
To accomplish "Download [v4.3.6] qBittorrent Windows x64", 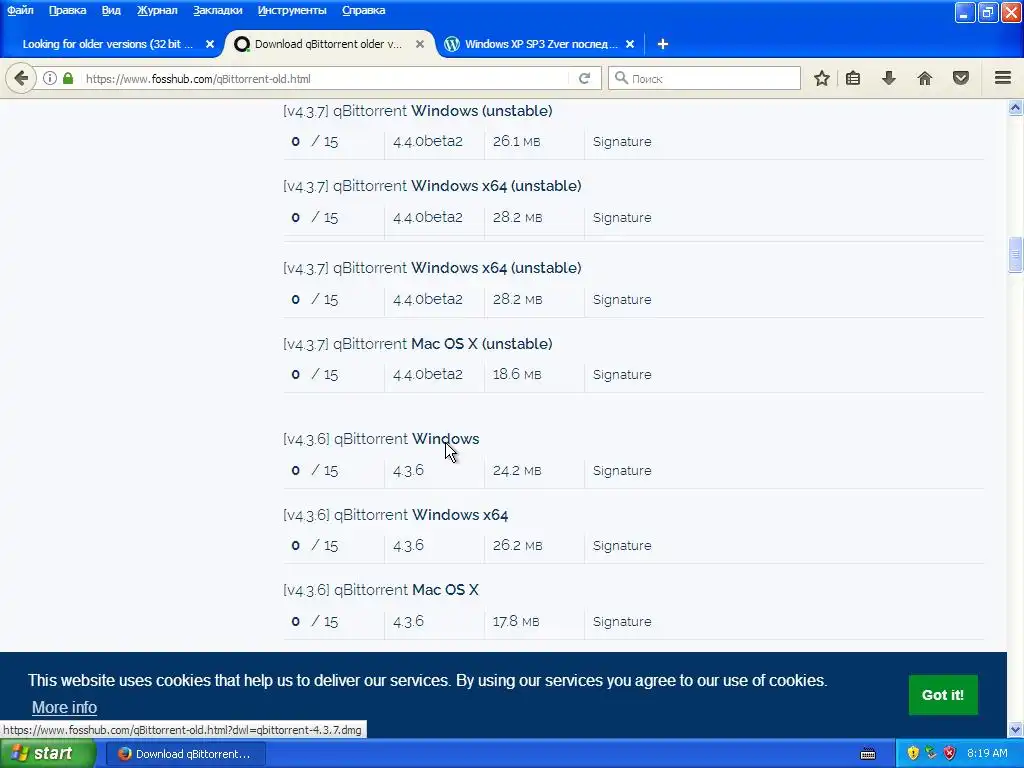I will click(396, 515).
